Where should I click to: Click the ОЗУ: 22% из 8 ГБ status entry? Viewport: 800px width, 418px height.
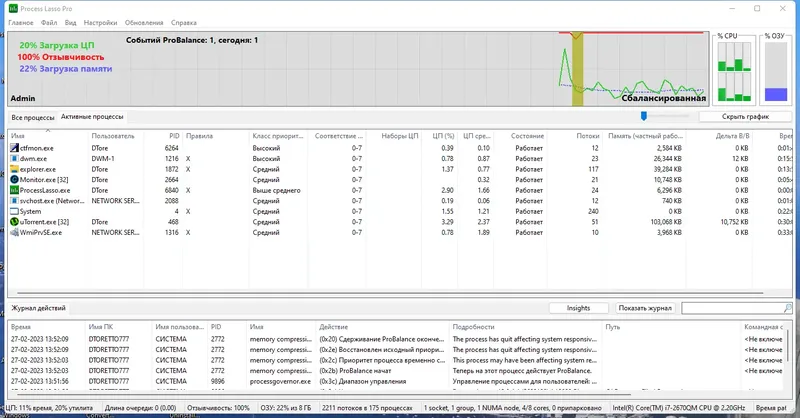(285, 408)
